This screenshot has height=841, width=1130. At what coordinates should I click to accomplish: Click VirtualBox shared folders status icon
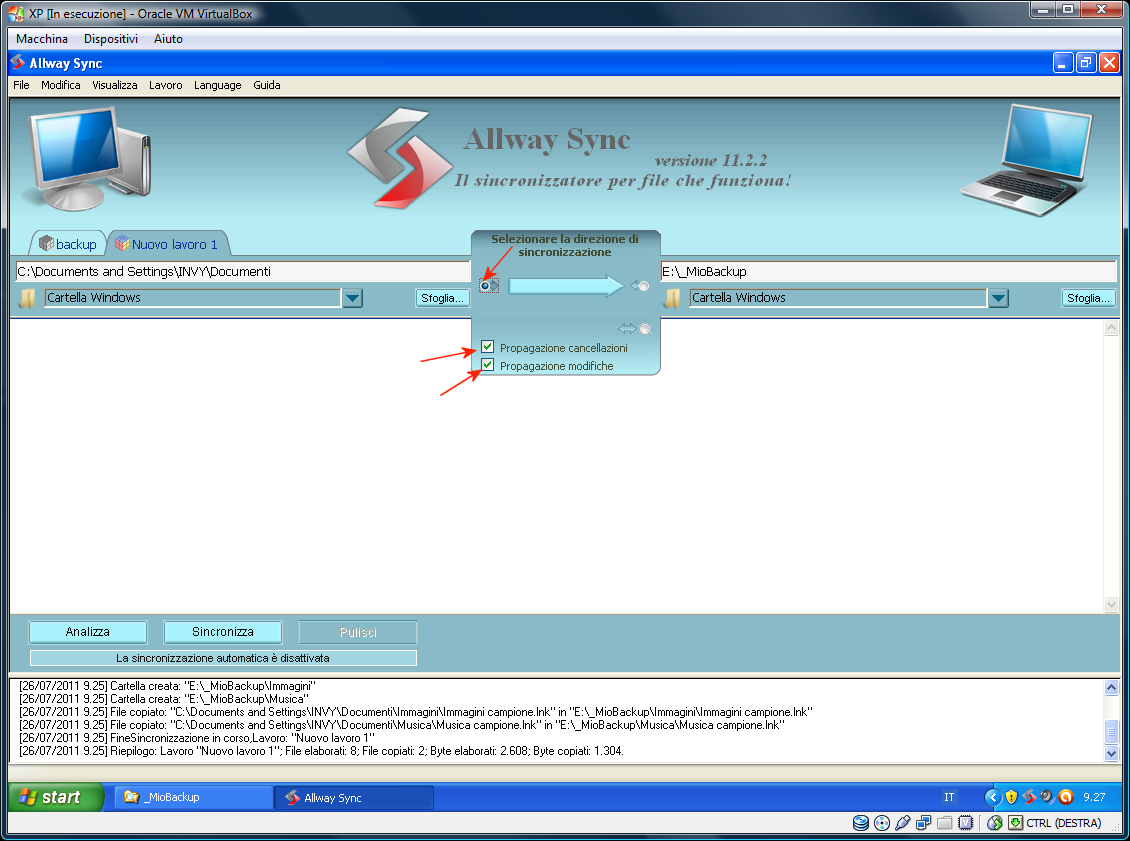pos(944,823)
